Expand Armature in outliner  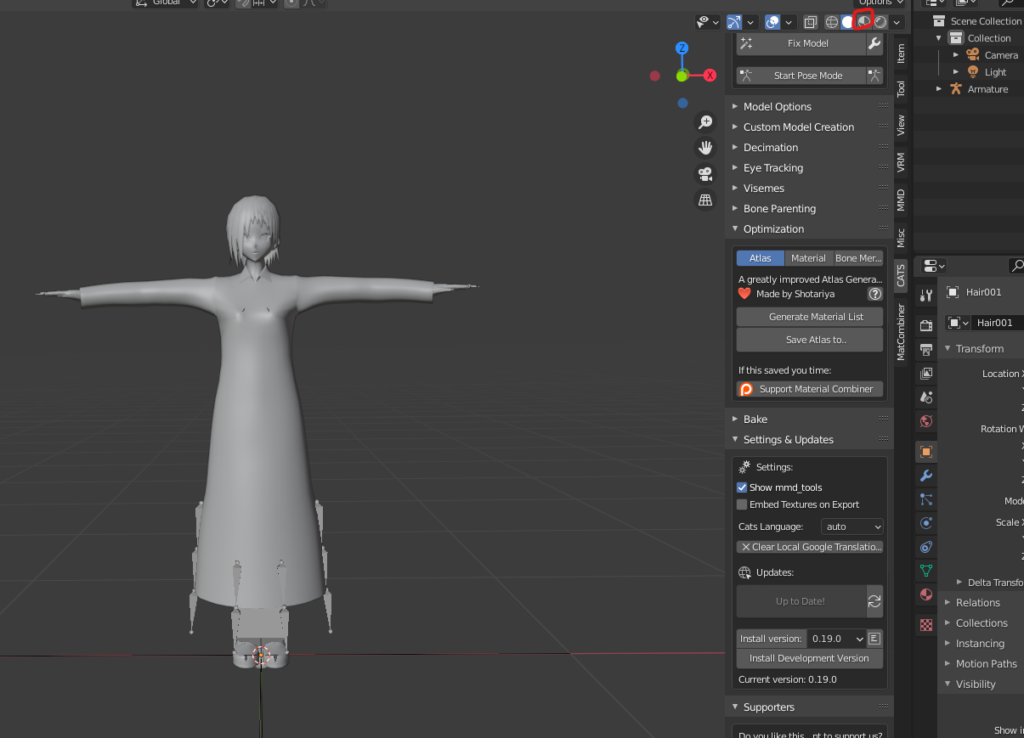tap(939, 89)
